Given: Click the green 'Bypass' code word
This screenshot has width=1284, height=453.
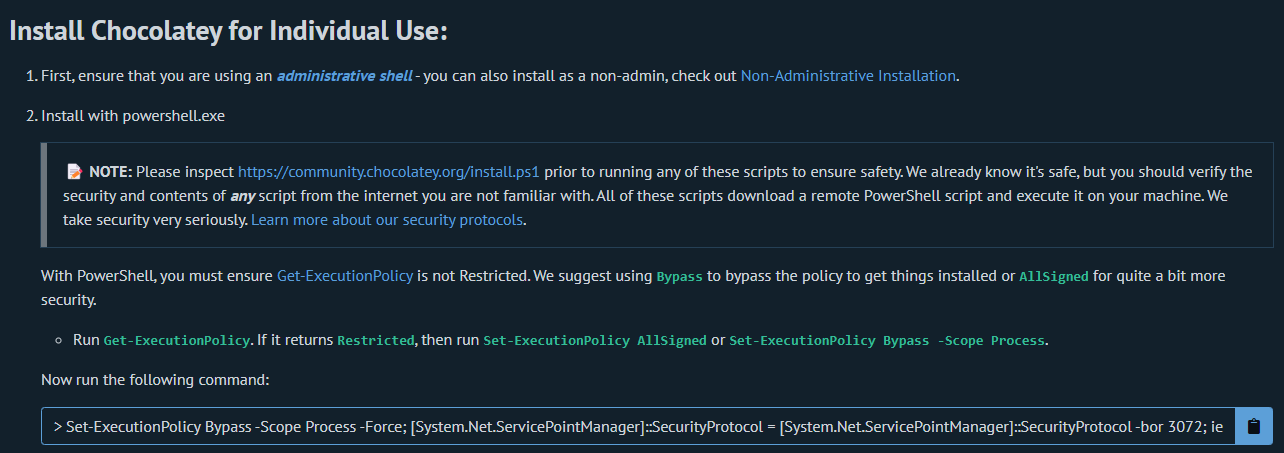Looking at the screenshot, I should point(680,276).
